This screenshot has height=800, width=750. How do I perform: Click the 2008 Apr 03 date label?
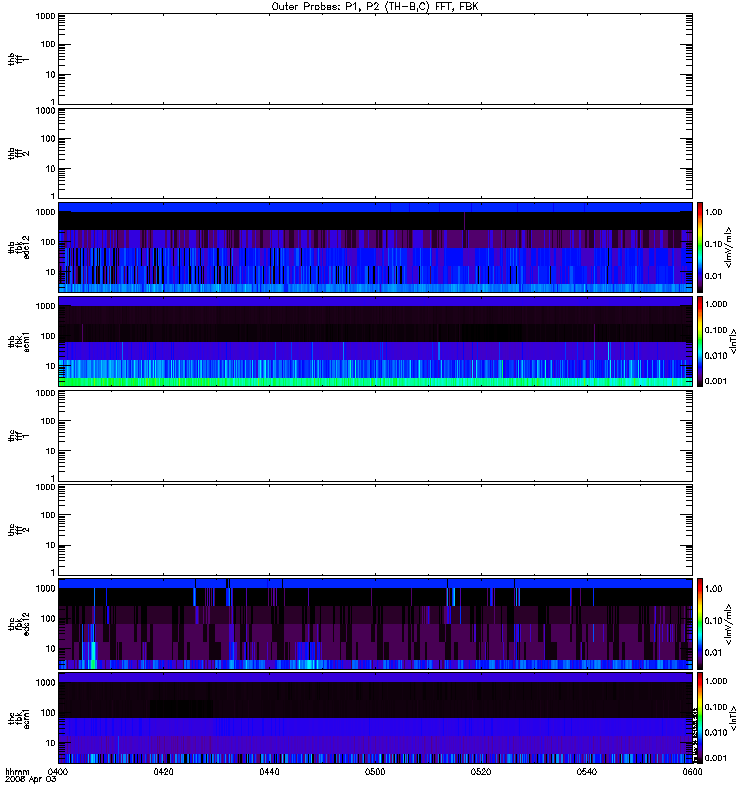click(31, 780)
